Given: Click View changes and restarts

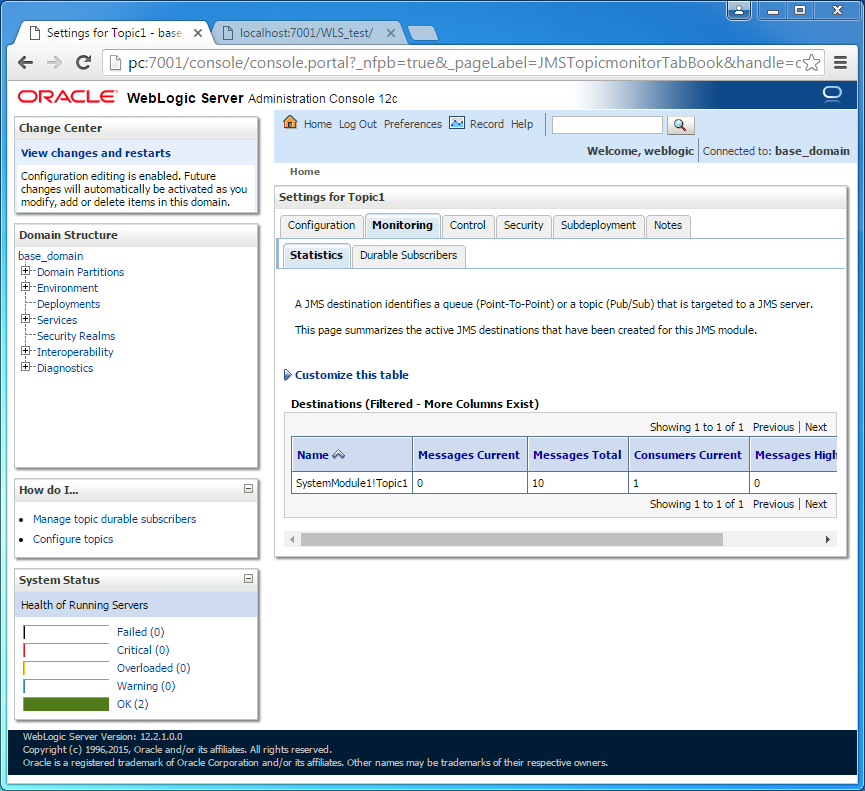Looking at the screenshot, I should tap(96, 153).
